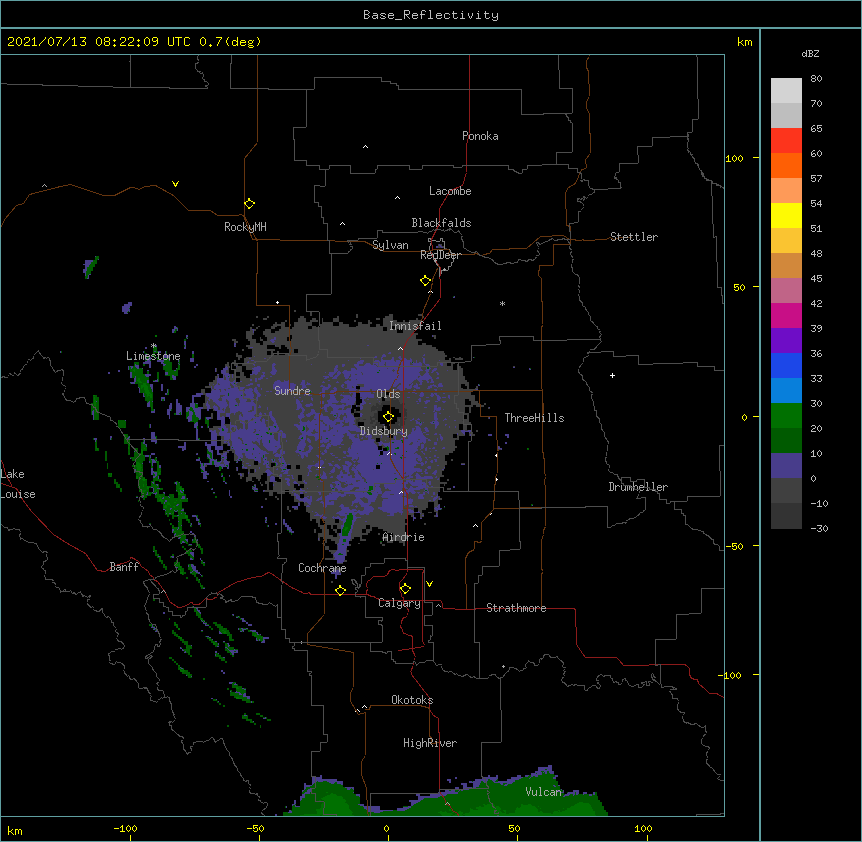Click the Olds town label
The height and width of the screenshot is (842, 862).
click(388, 394)
